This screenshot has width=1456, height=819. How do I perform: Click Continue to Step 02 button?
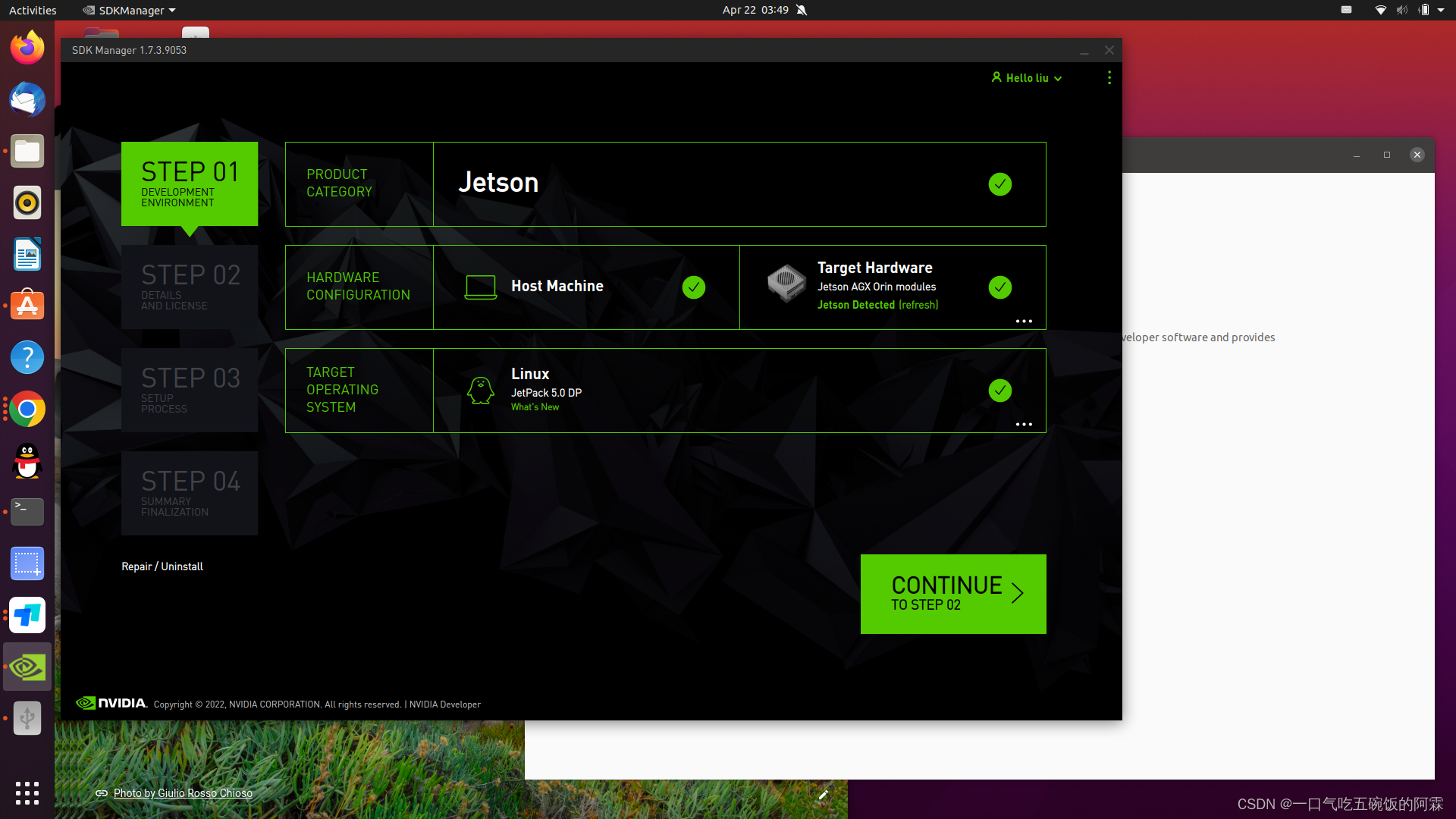coord(953,594)
